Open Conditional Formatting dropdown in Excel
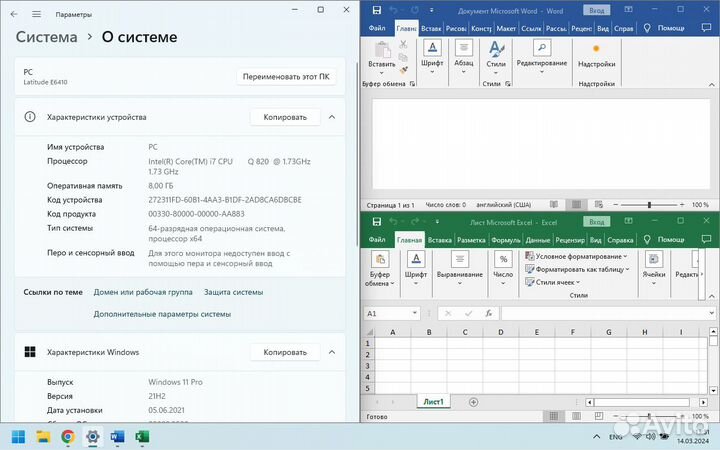Screen dimensions: 720x450 pyautogui.click(x=576, y=256)
